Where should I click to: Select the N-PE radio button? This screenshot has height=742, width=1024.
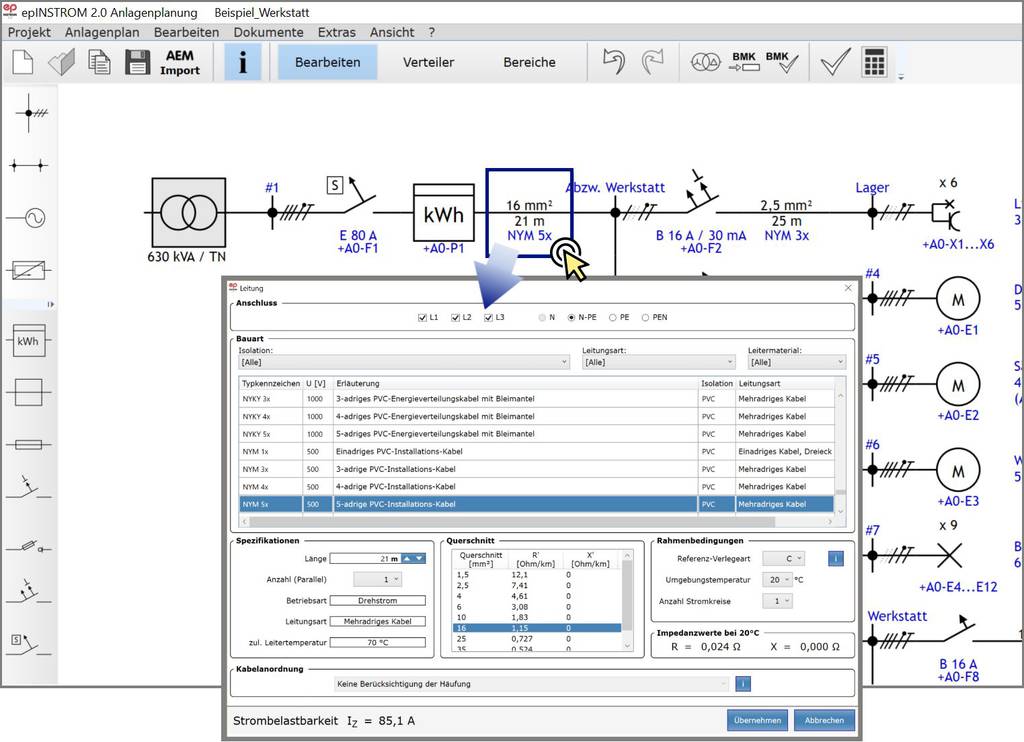pyautogui.click(x=571, y=317)
